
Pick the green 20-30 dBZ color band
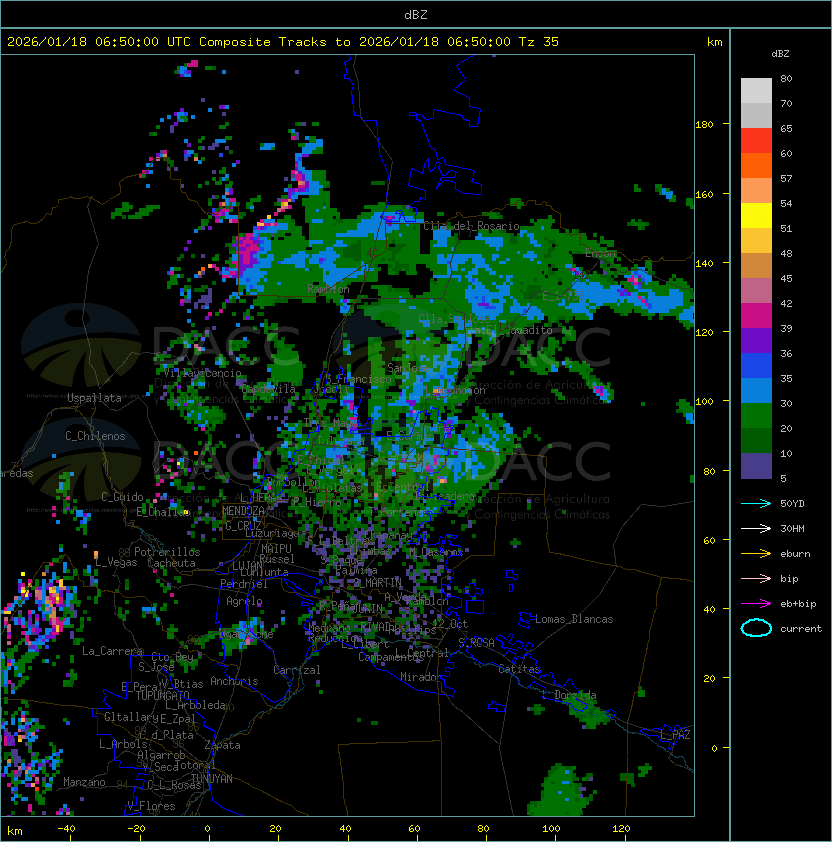(x=756, y=416)
